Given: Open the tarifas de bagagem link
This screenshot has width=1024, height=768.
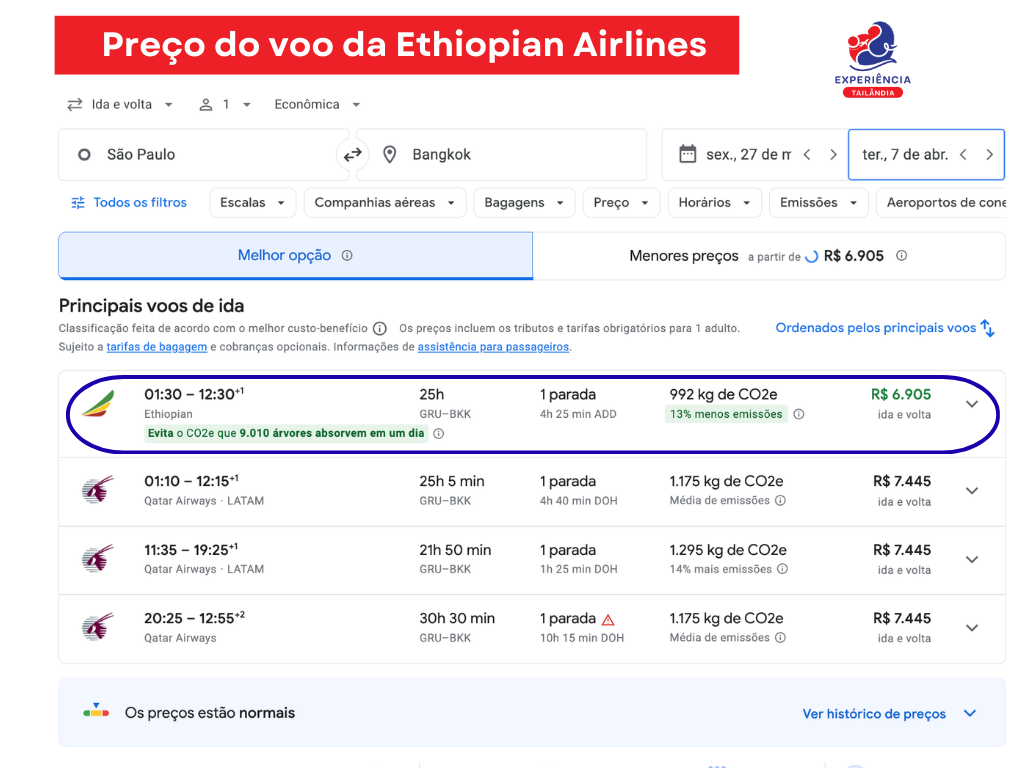Looking at the screenshot, I should pyautogui.click(x=167, y=347).
